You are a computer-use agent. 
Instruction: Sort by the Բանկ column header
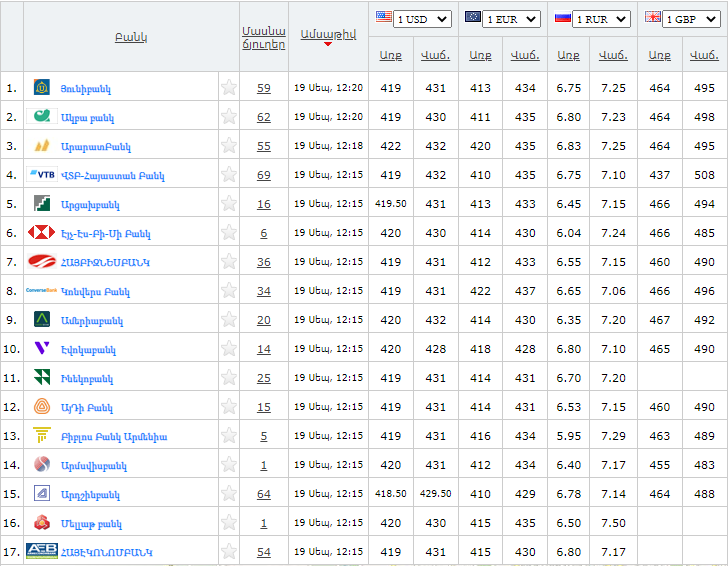pyautogui.click(x=131, y=37)
